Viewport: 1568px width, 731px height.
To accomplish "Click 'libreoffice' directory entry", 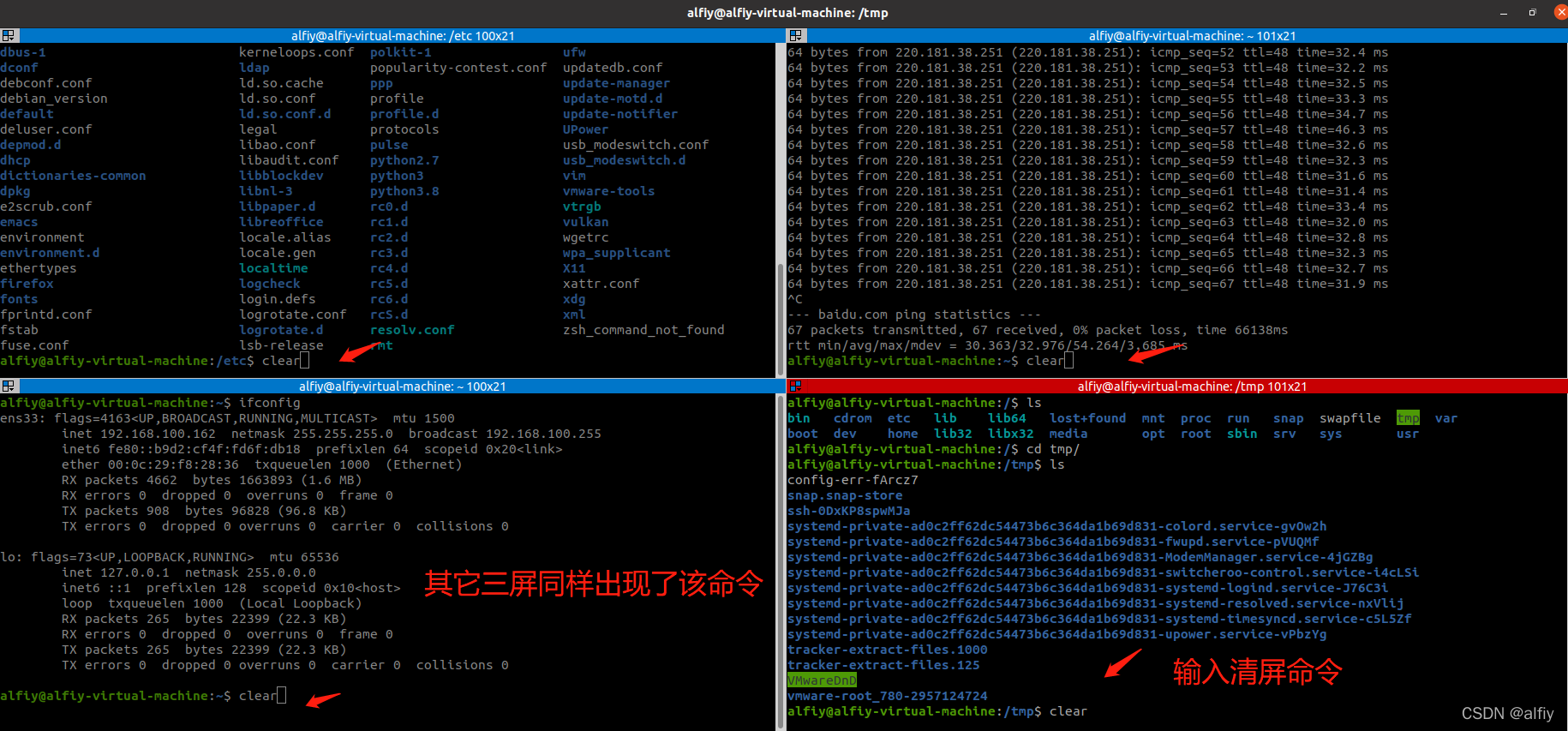I will [281, 222].
